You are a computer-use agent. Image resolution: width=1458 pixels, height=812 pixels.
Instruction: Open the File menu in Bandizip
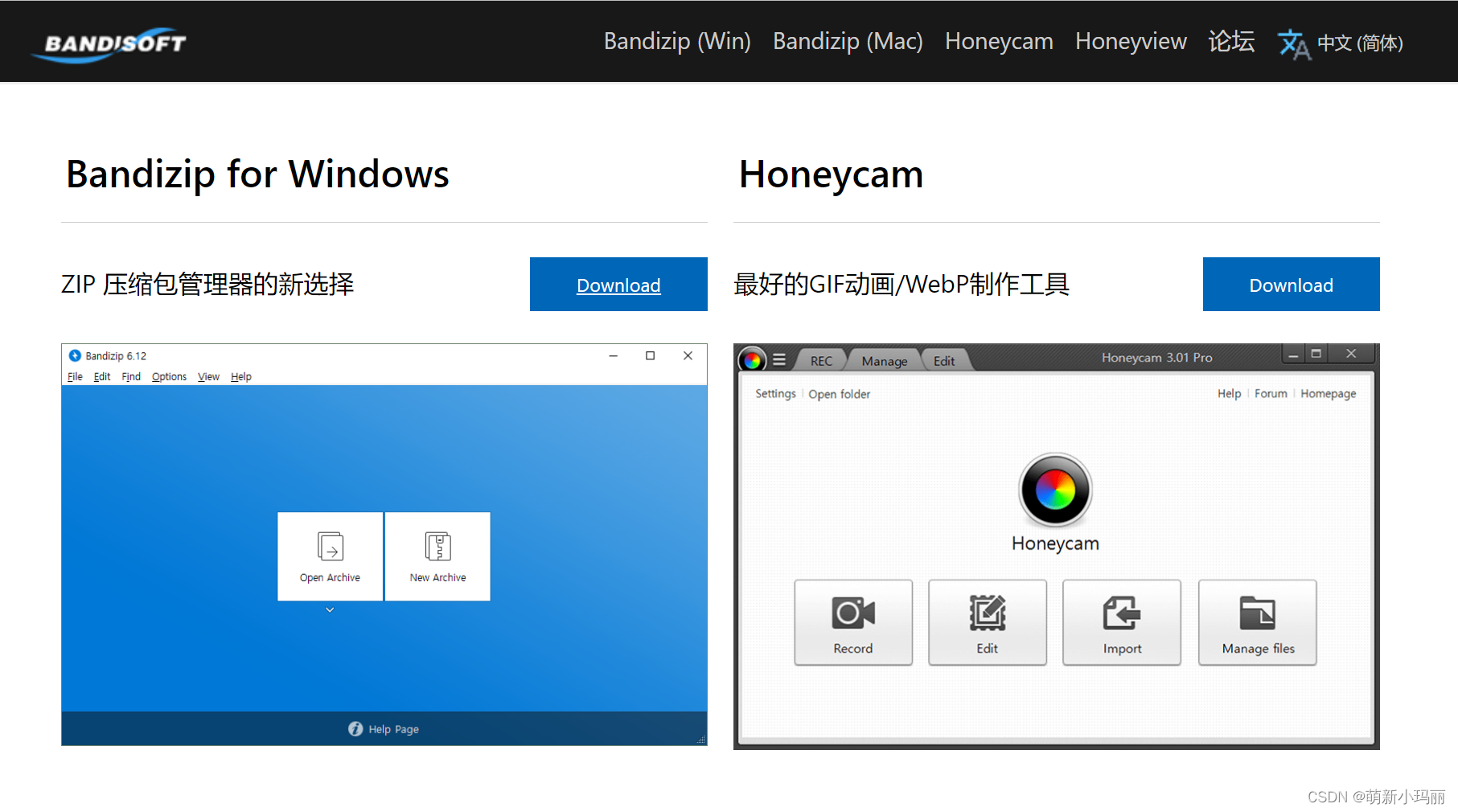click(75, 376)
